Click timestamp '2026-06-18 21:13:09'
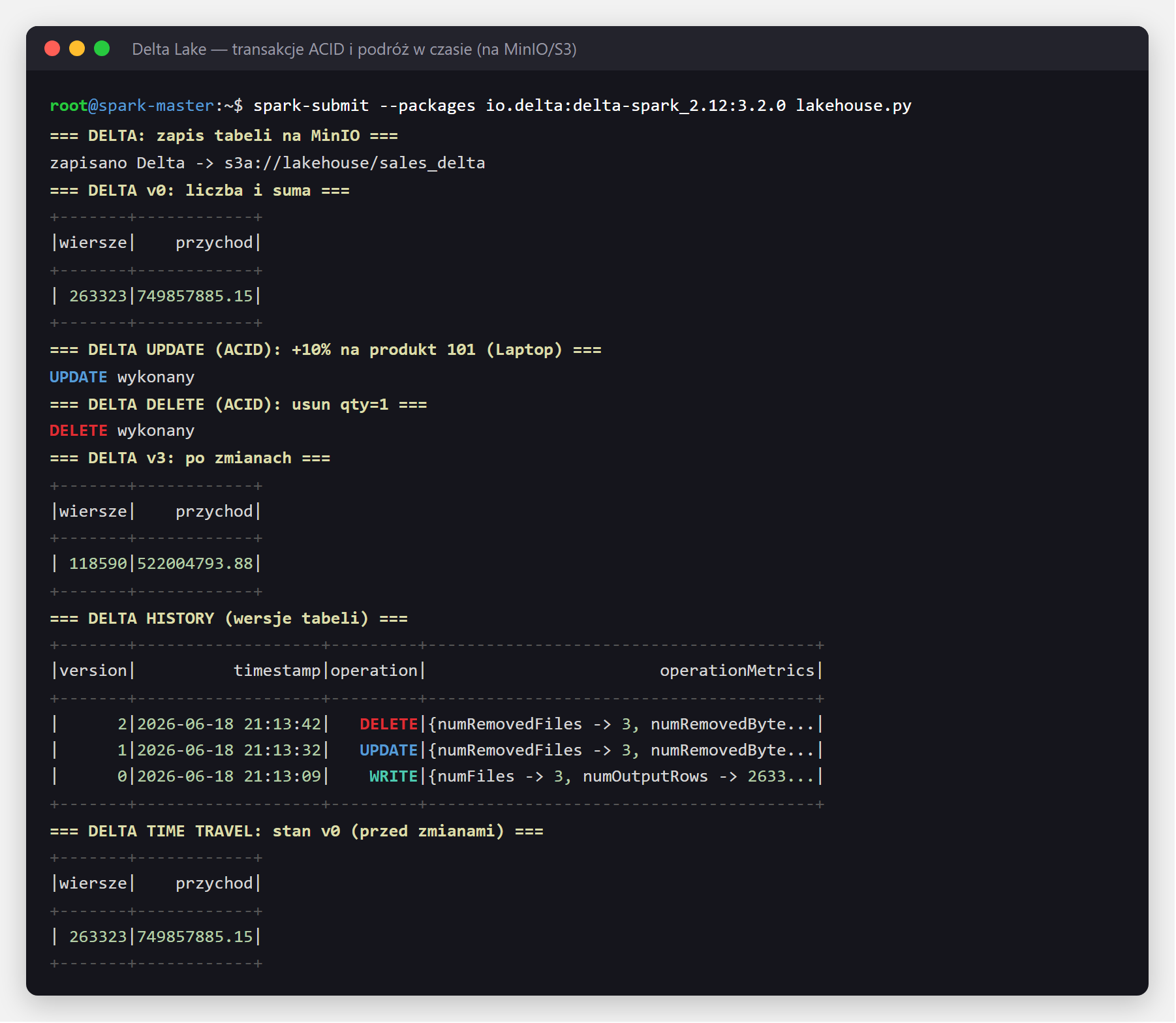 229,776
